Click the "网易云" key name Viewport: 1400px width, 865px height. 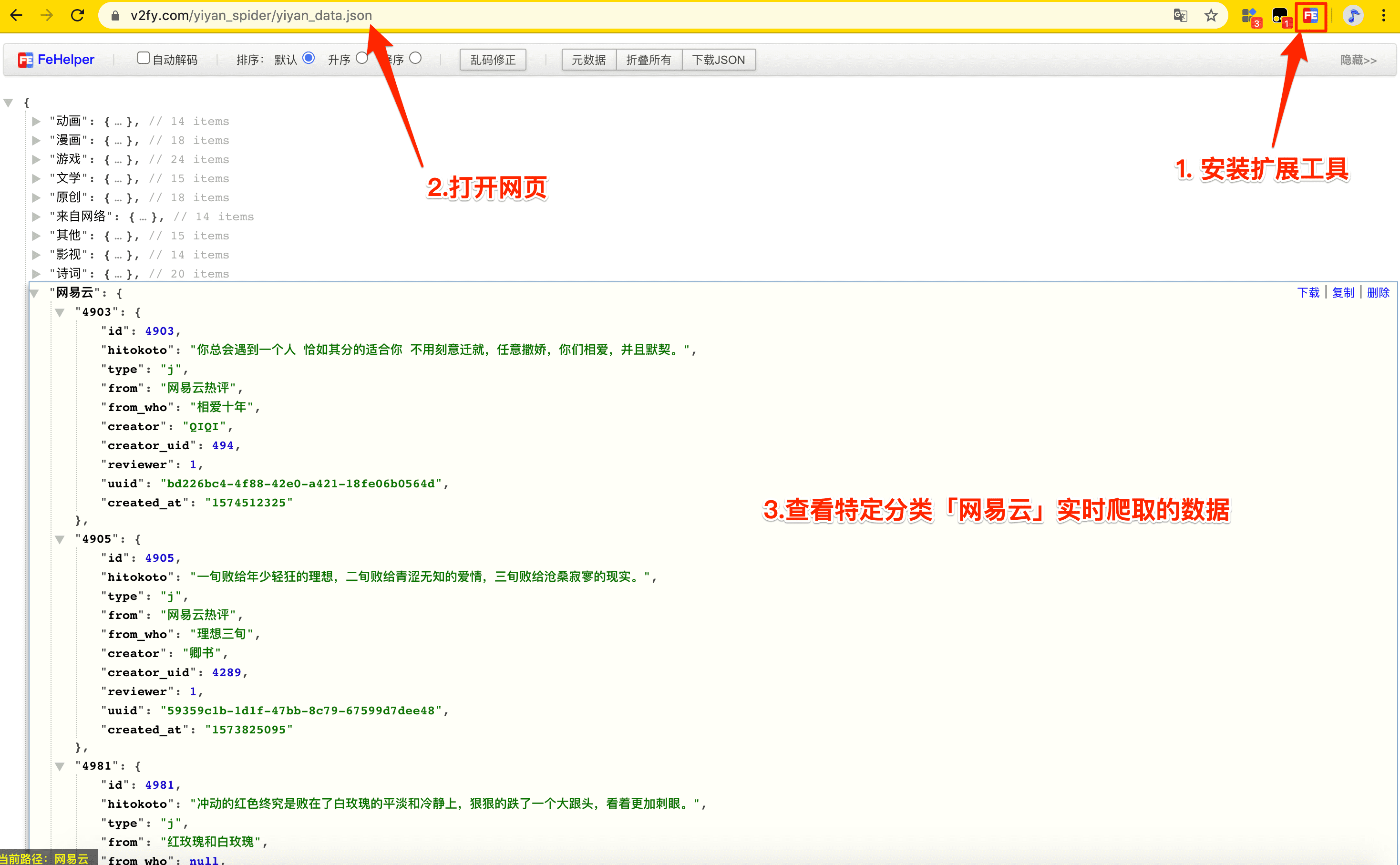point(74,292)
